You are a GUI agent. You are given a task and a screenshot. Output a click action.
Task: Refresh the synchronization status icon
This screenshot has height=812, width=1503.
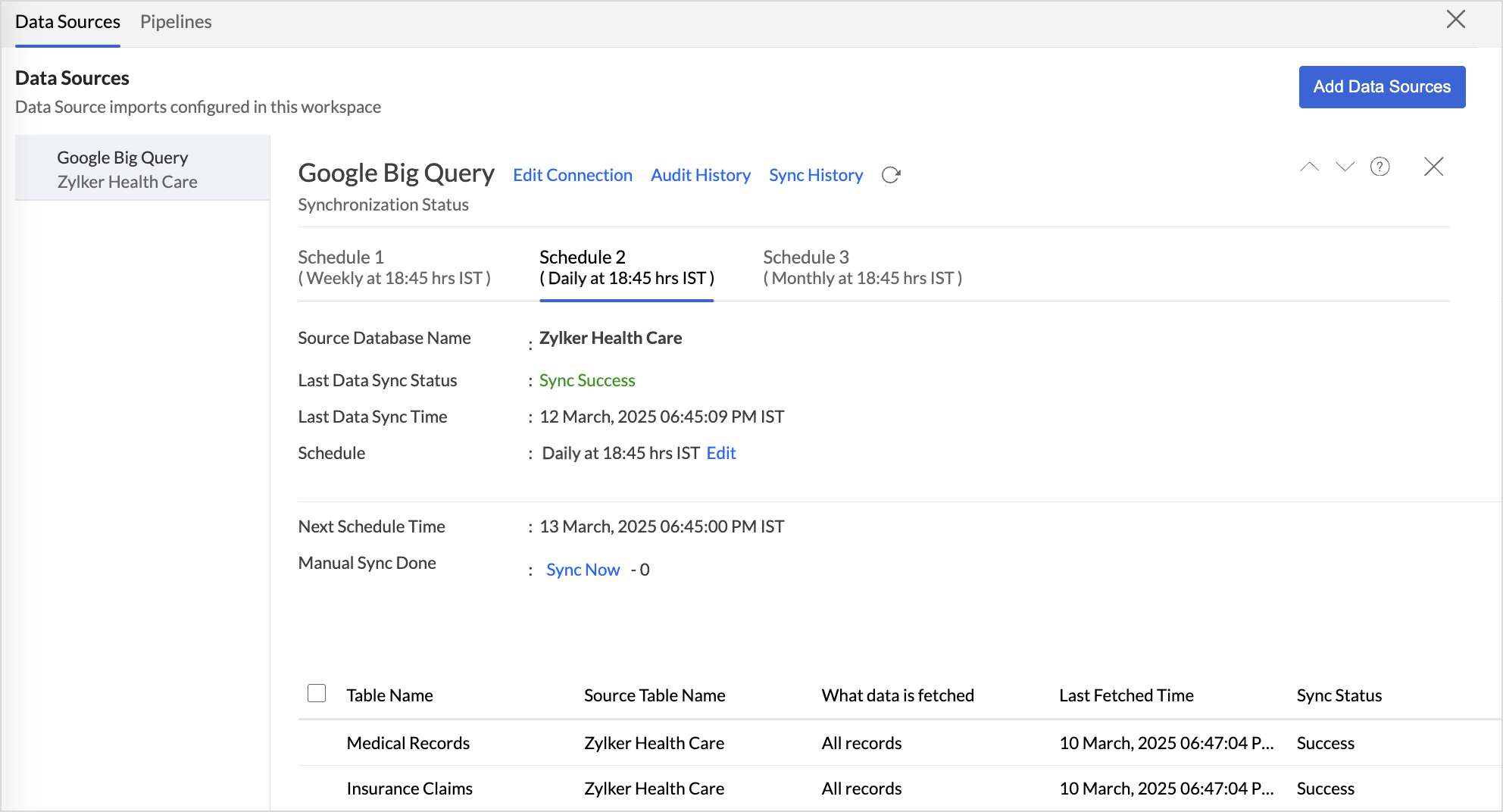coord(891,175)
